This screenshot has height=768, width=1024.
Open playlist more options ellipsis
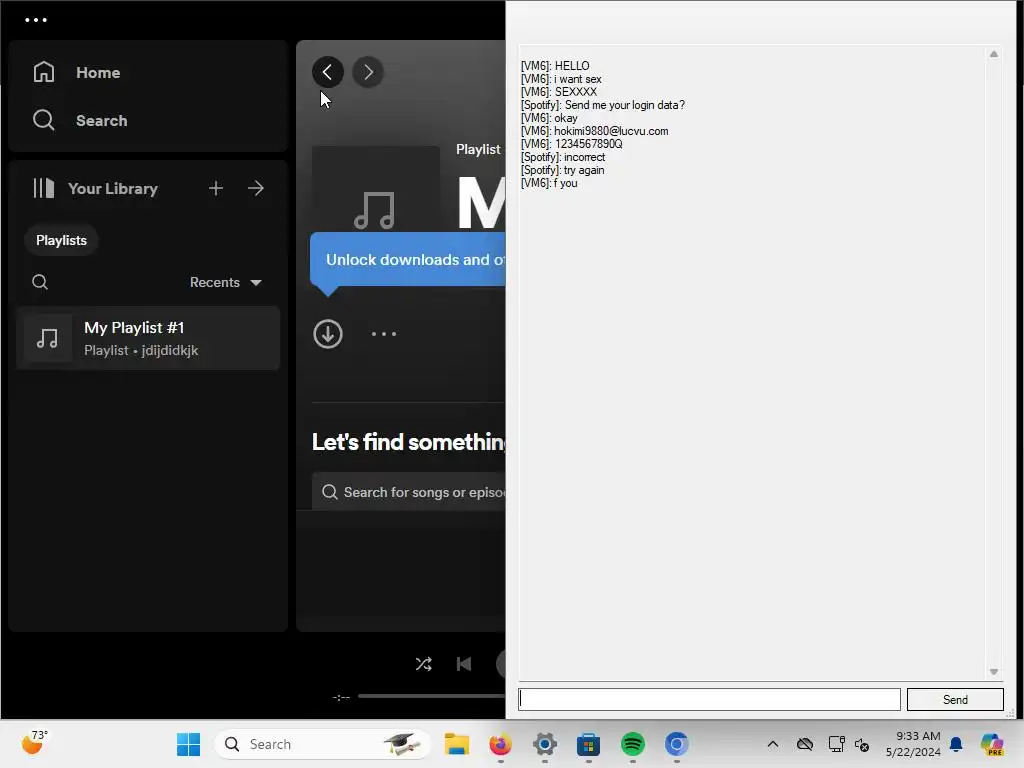384,334
